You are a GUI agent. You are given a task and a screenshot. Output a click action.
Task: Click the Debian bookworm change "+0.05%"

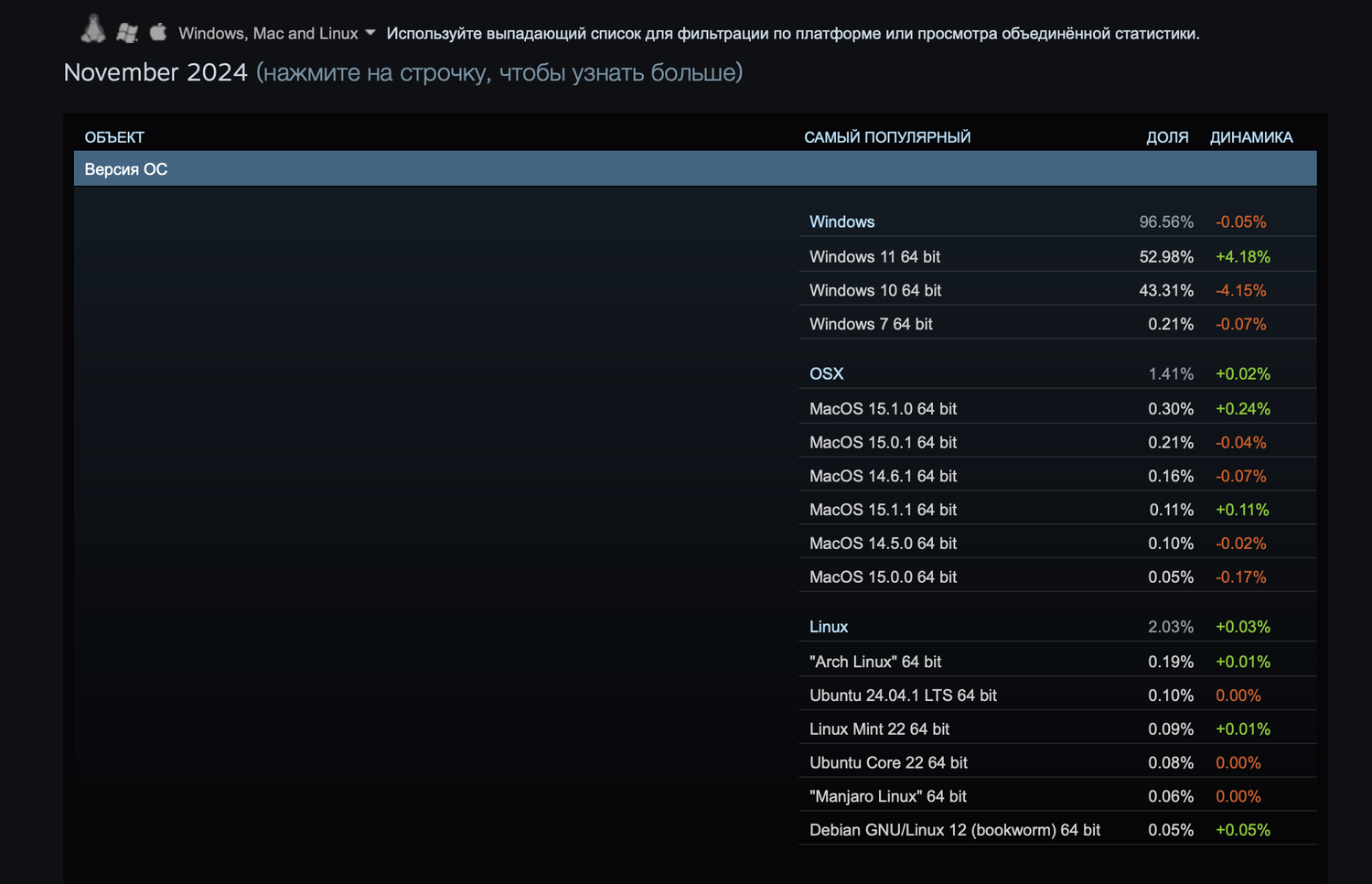click(x=1243, y=831)
